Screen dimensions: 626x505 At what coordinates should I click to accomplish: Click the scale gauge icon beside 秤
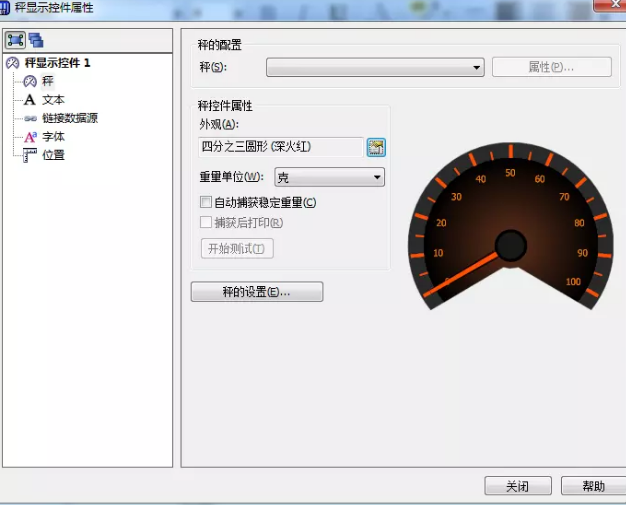click(30, 81)
